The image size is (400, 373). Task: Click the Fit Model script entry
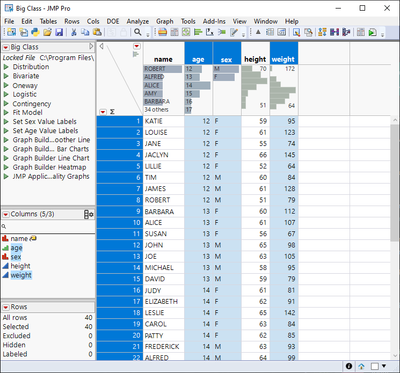(27, 112)
